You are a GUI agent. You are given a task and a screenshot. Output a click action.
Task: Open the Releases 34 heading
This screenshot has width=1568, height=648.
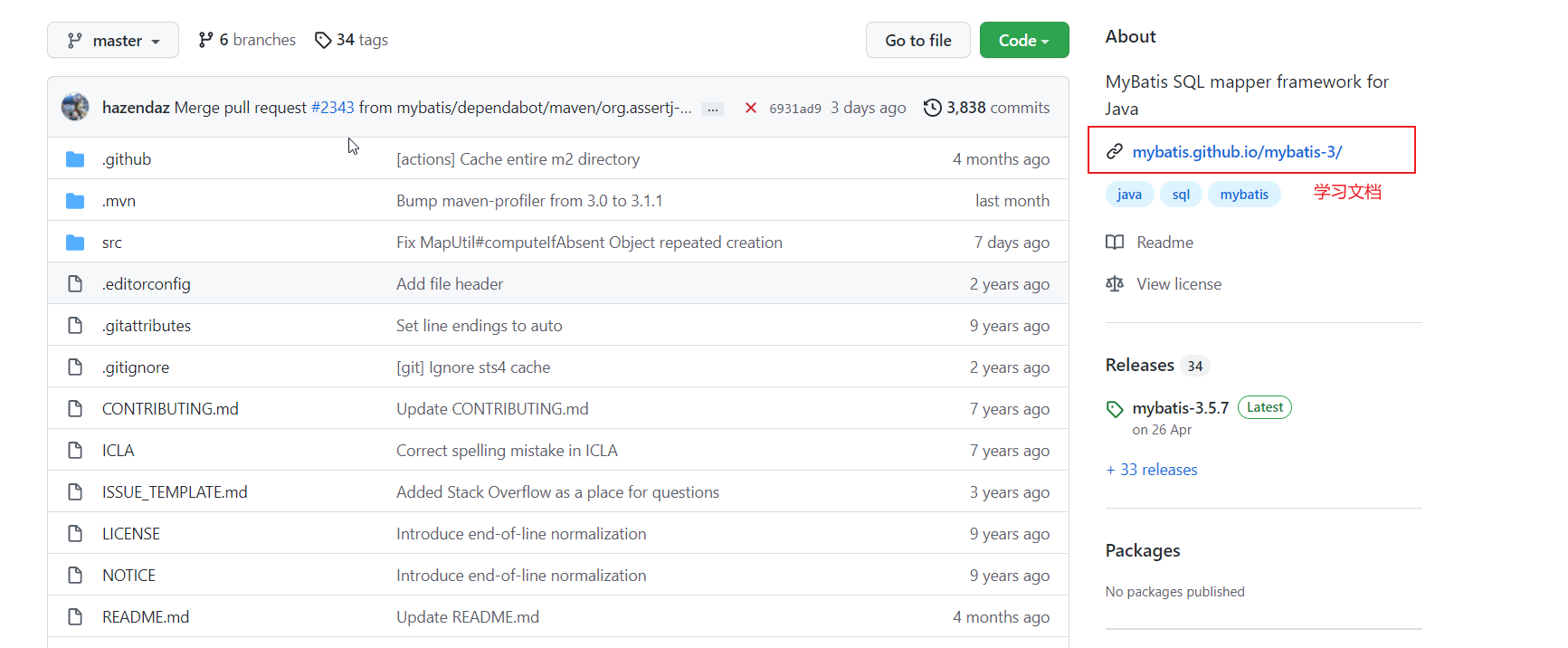click(1157, 366)
